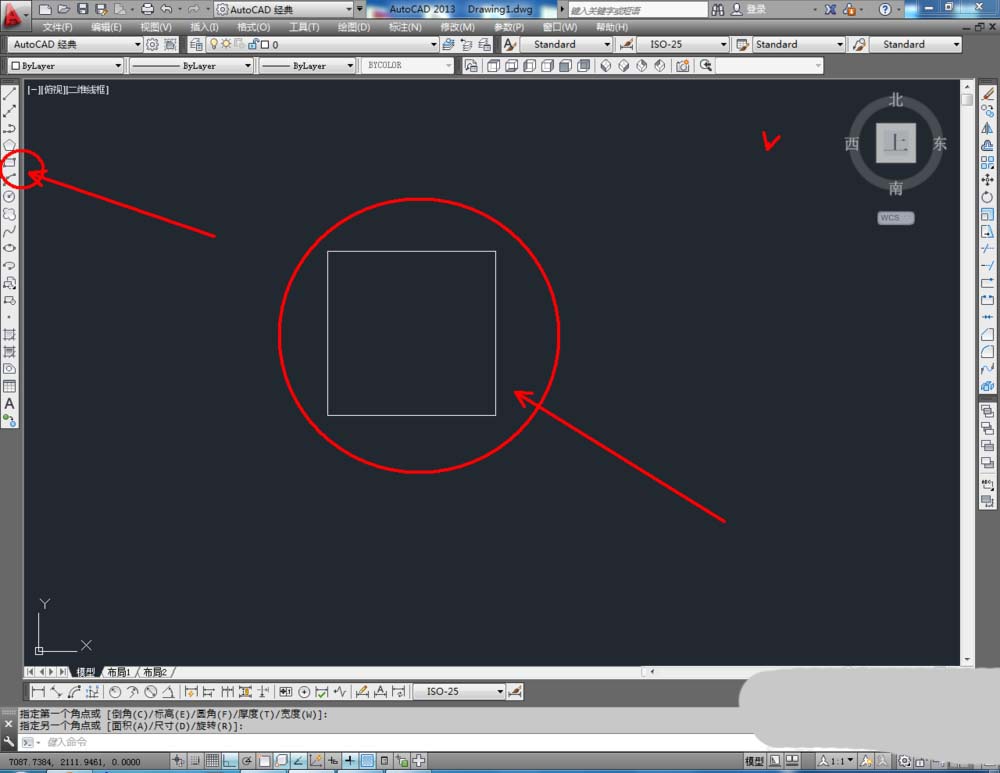This screenshot has width=1000, height=773.
Task: Toggle Snap mode in status bar
Action: pyautogui.click(x=195, y=760)
